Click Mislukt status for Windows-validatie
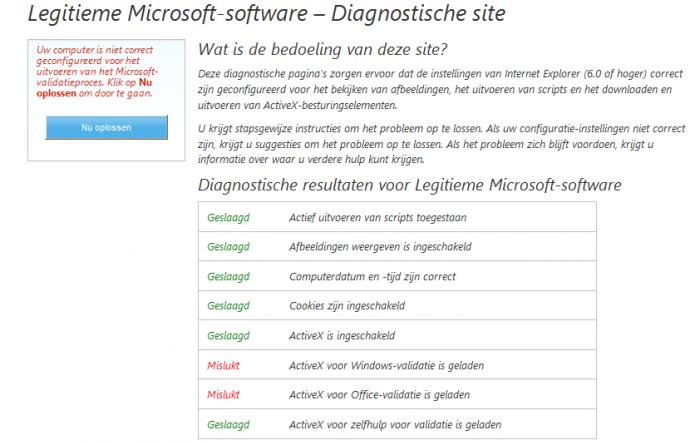The width and height of the screenshot is (700, 445). click(x=223, y=366)
